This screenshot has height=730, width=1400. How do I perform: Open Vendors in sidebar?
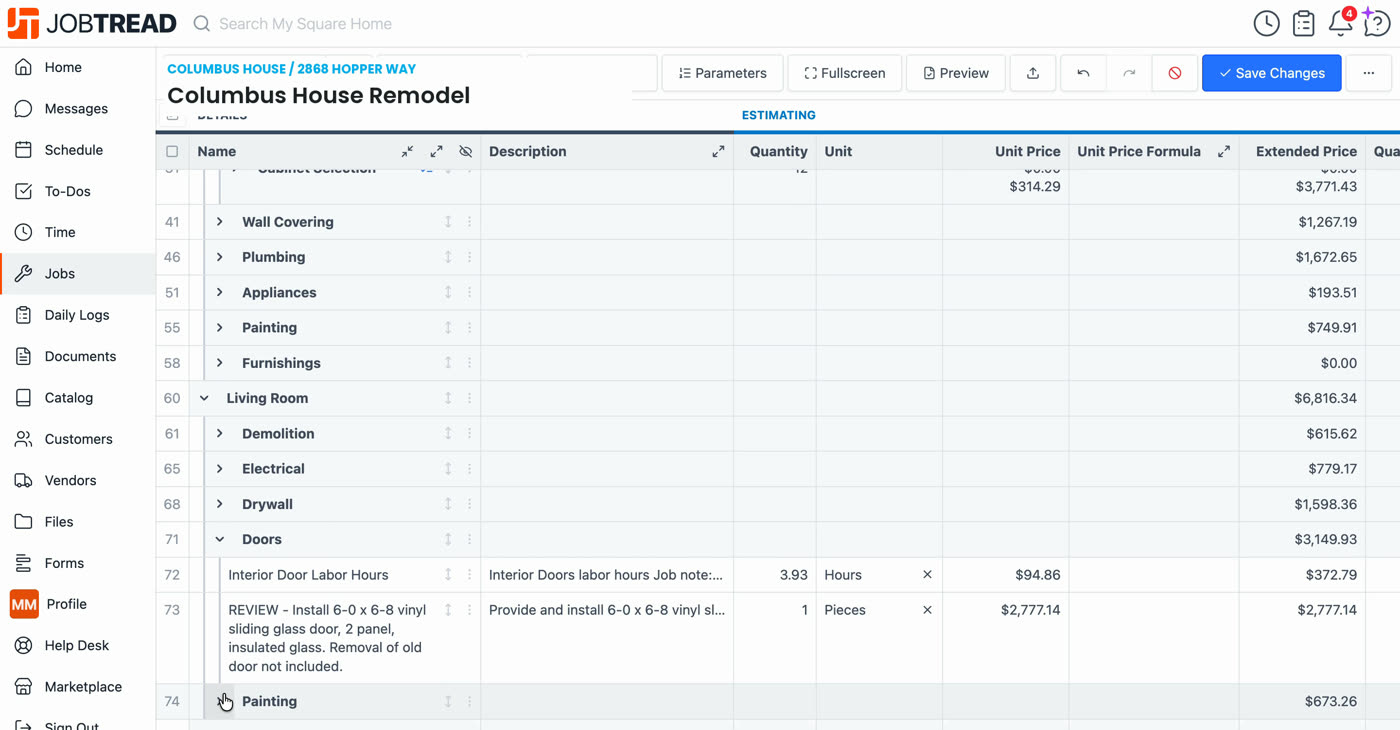click(x=78, y=480)
